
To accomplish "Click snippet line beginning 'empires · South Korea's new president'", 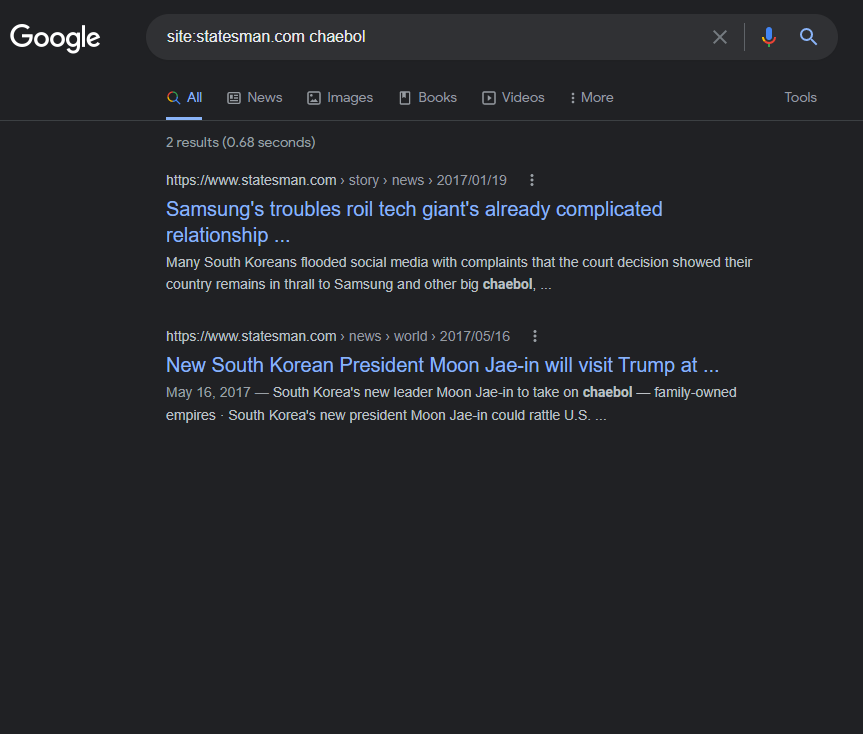I will click(x=386, y=415).
